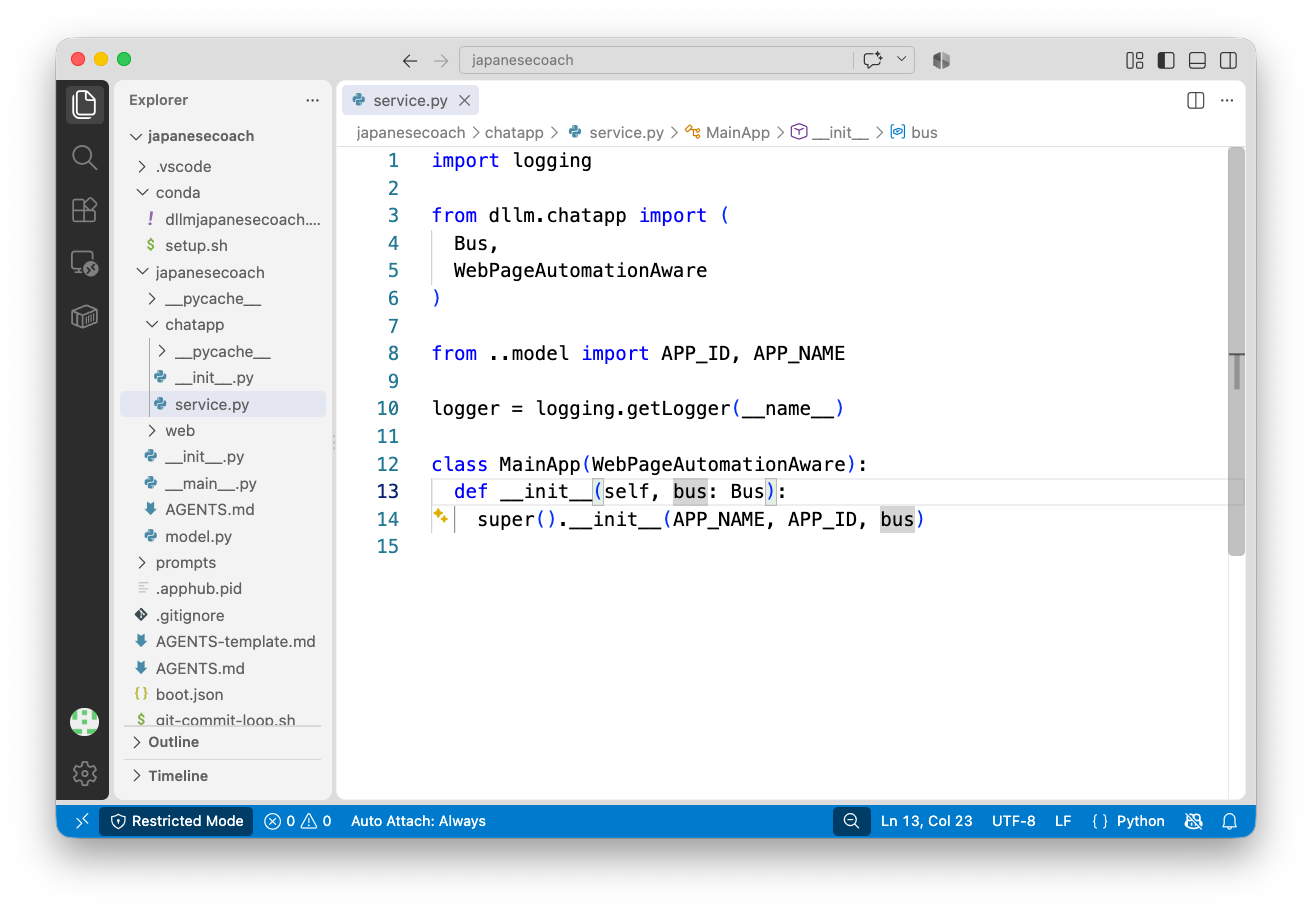Close the service.py tab
This screenshot has width=1312, height=912.
(x=464, y=100)
